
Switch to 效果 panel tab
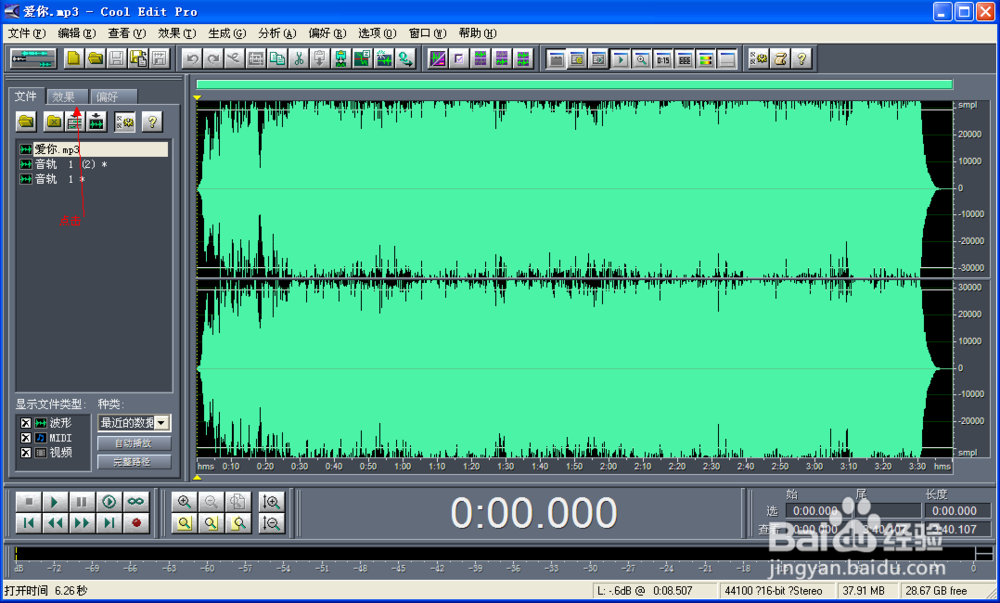coord(66,96)
